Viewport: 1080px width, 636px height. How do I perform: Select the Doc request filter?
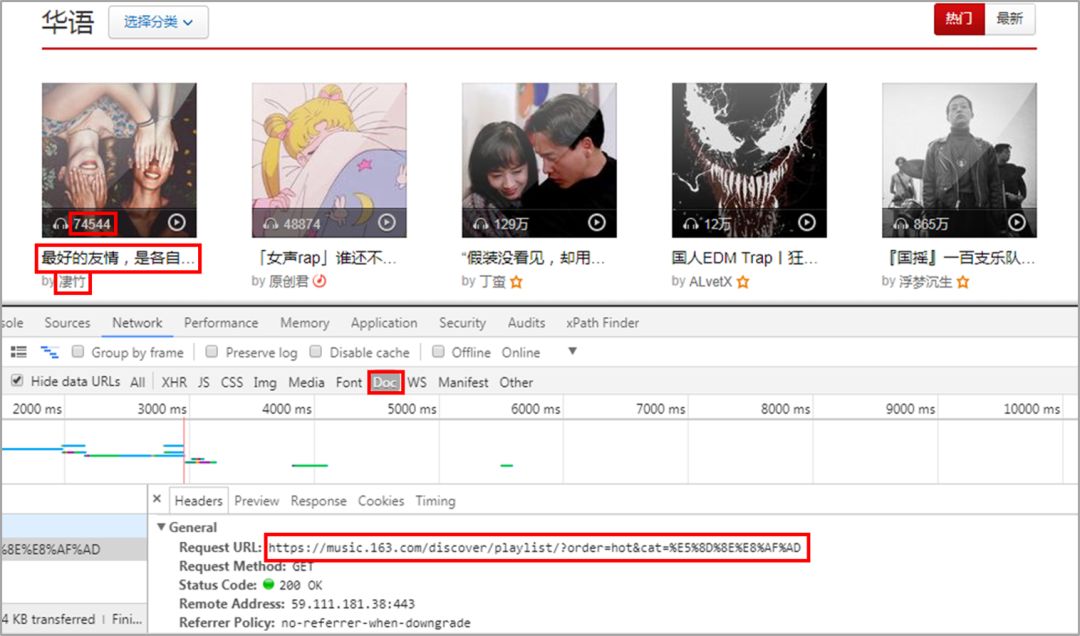pyautogui.click(x=386, y=382)
